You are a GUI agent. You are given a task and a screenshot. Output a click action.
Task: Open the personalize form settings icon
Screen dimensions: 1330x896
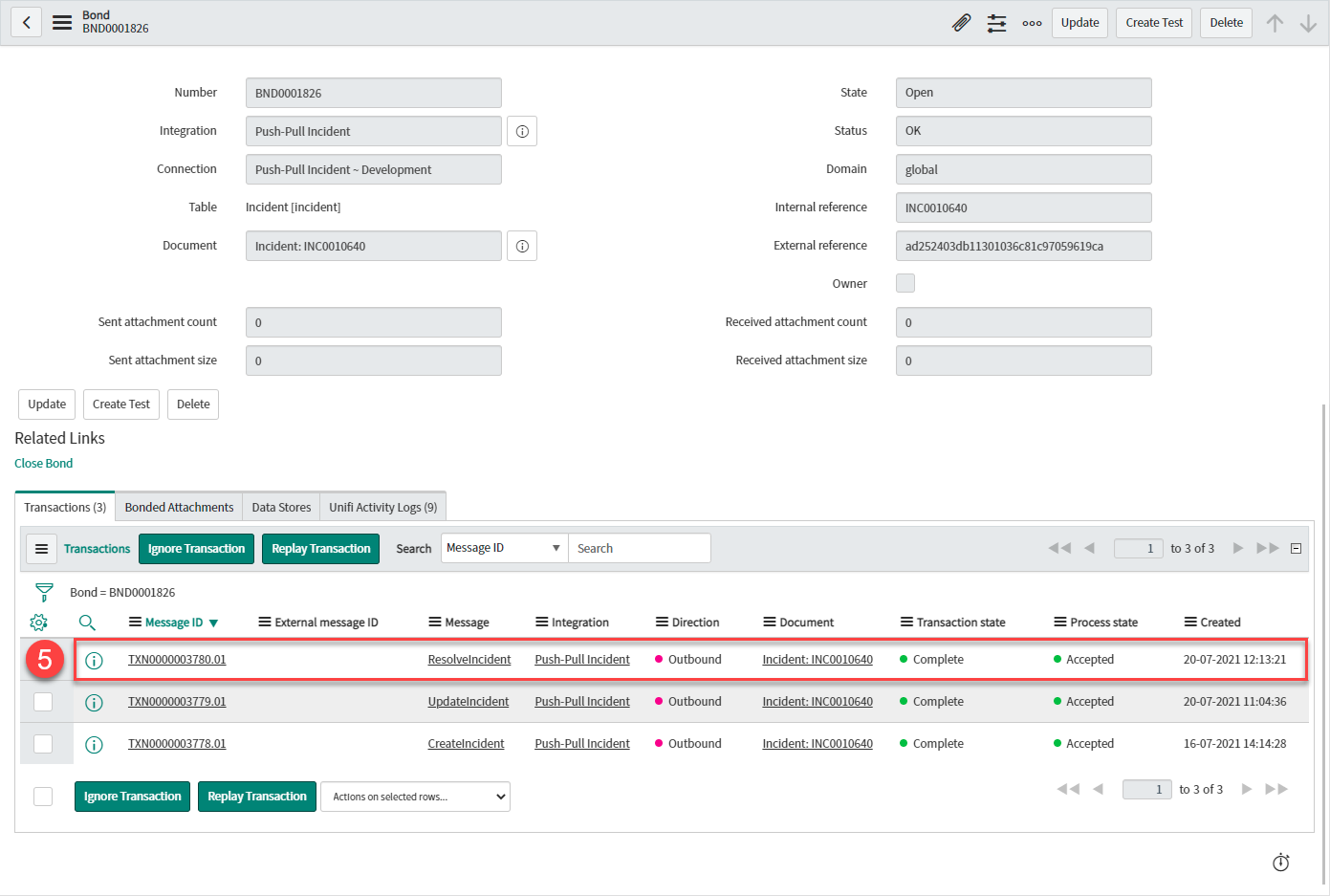point(996,23)
